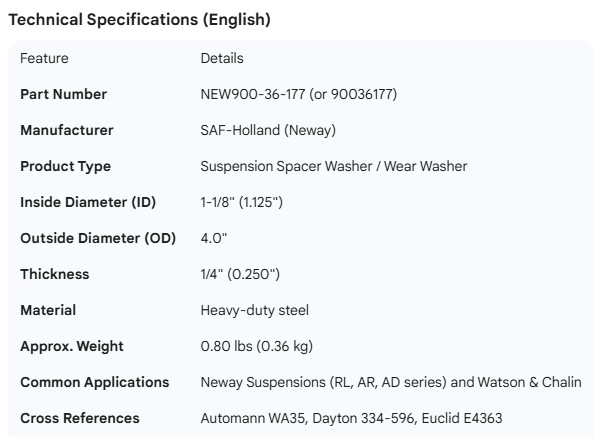Select the Outside Diameter (OD) label
The width and height of the screenshot is (602, 440).
(98, 238)
